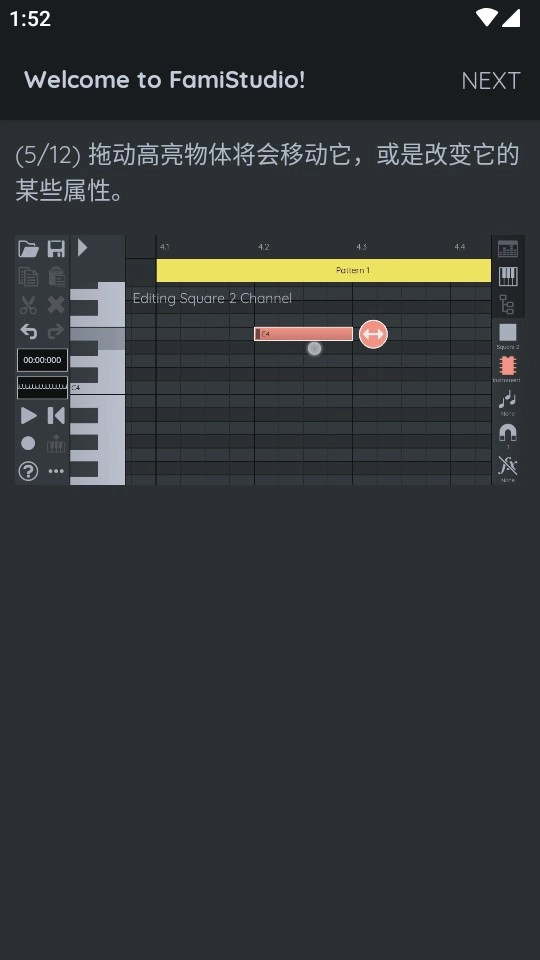
Task: Open the project folder icon
Action: (x=28, y=249)
